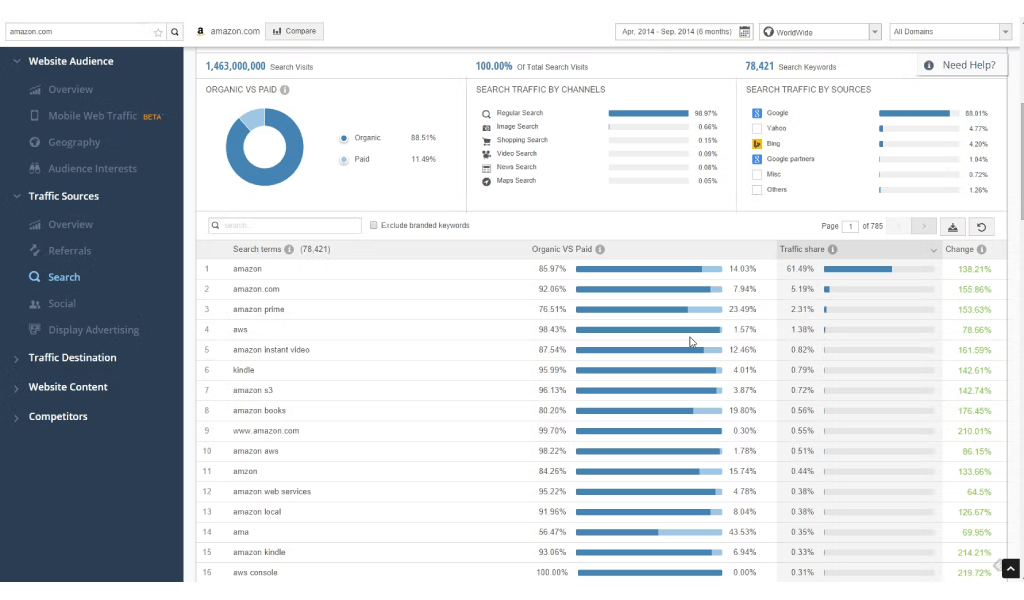Click the info icon beside Search terms column
This screenshot has width=1024, height=600.
(289, 249)
